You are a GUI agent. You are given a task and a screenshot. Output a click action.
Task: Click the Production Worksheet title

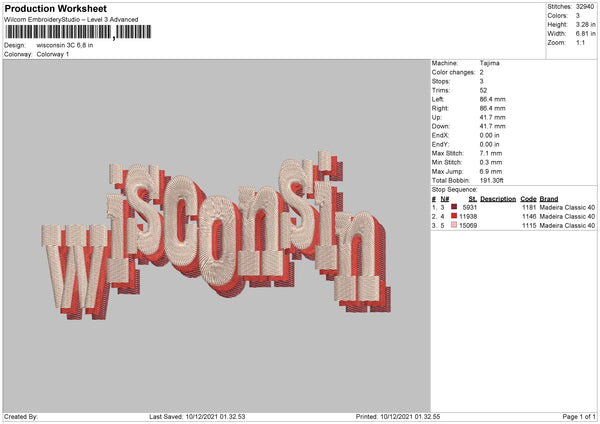click(x=55, y=8)
